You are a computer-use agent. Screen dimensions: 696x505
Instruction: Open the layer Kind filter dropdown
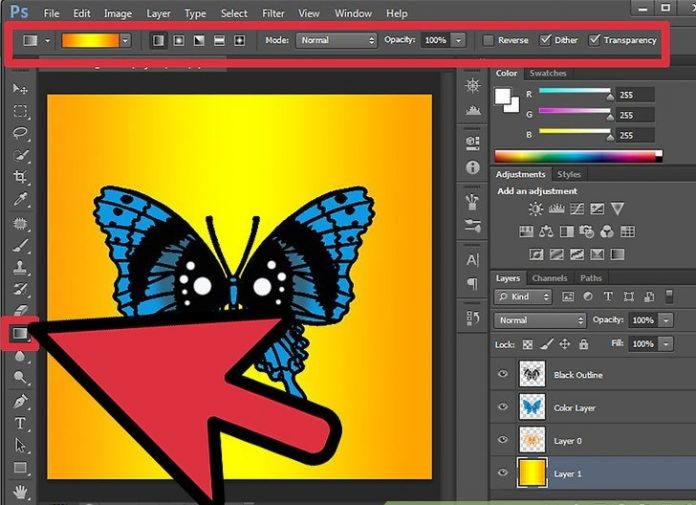(524, 297)
